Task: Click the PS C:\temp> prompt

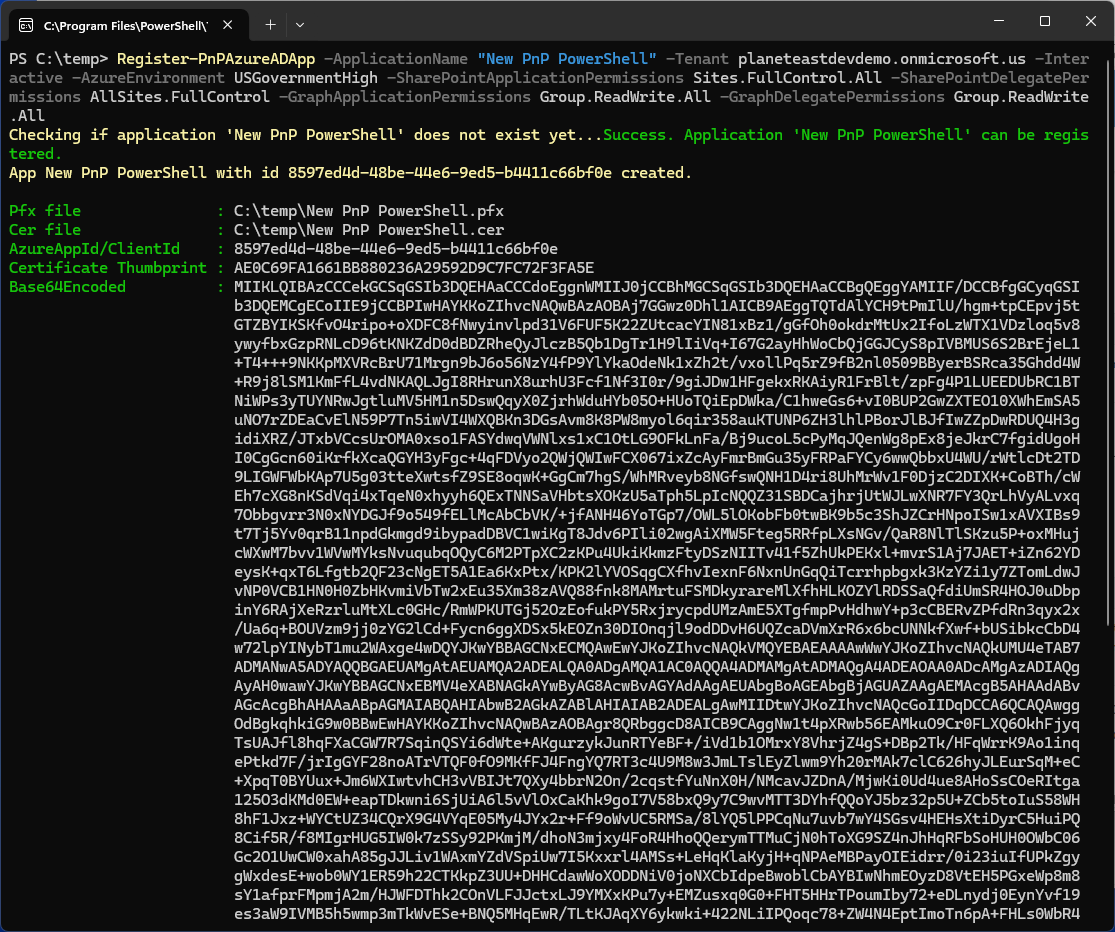Action: click(58, 58)
